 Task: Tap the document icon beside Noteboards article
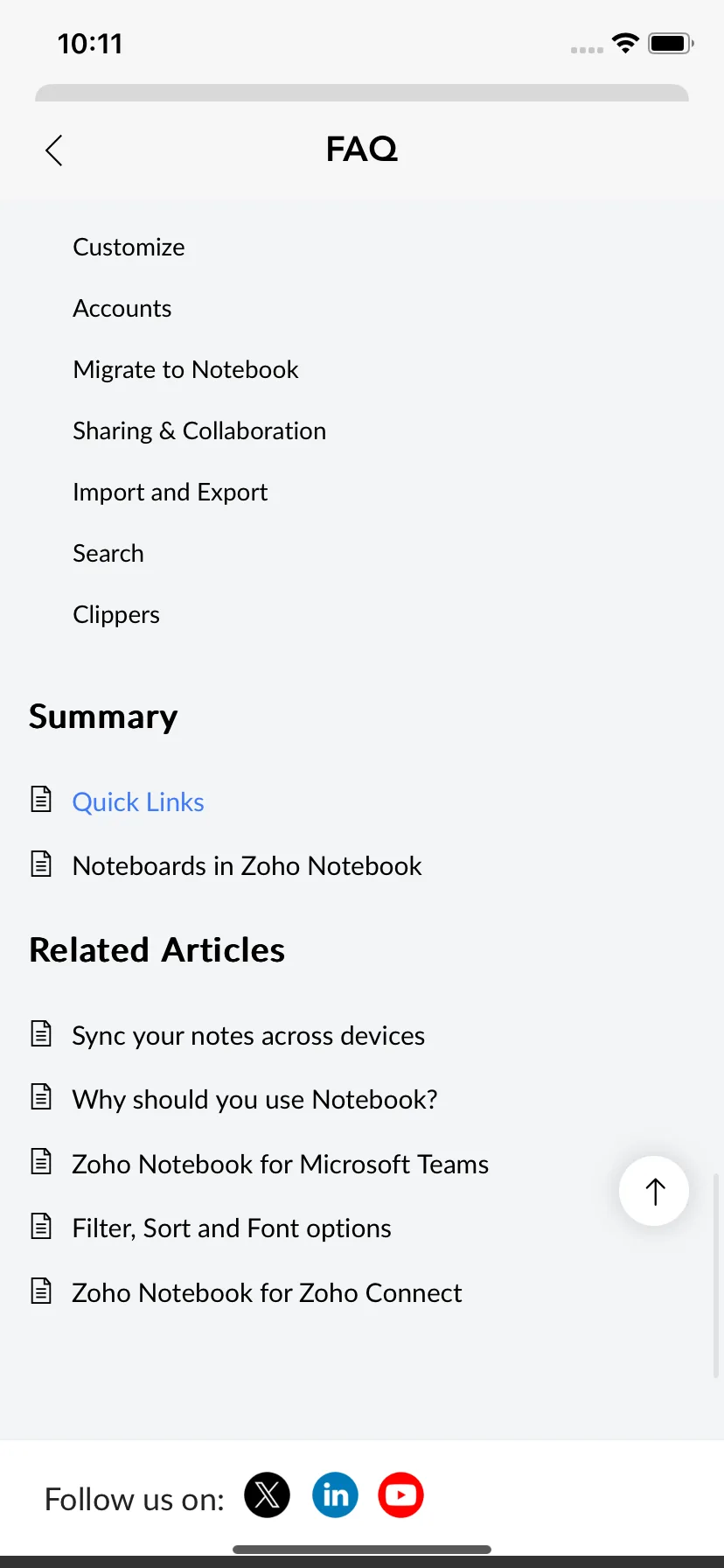pyautogui.click(x=41, y=864)
